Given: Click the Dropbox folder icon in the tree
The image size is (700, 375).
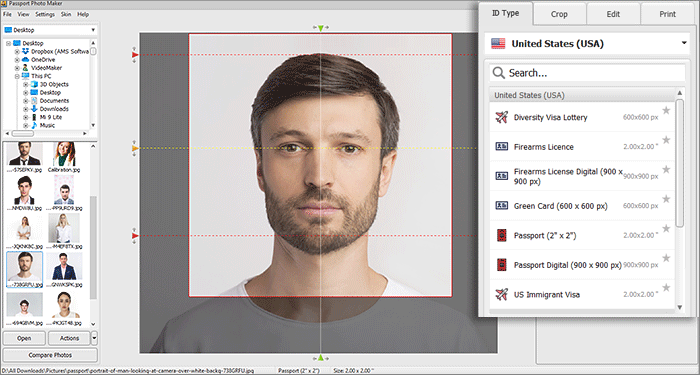Looking at the screenshot, I should [x=25, y=51].
